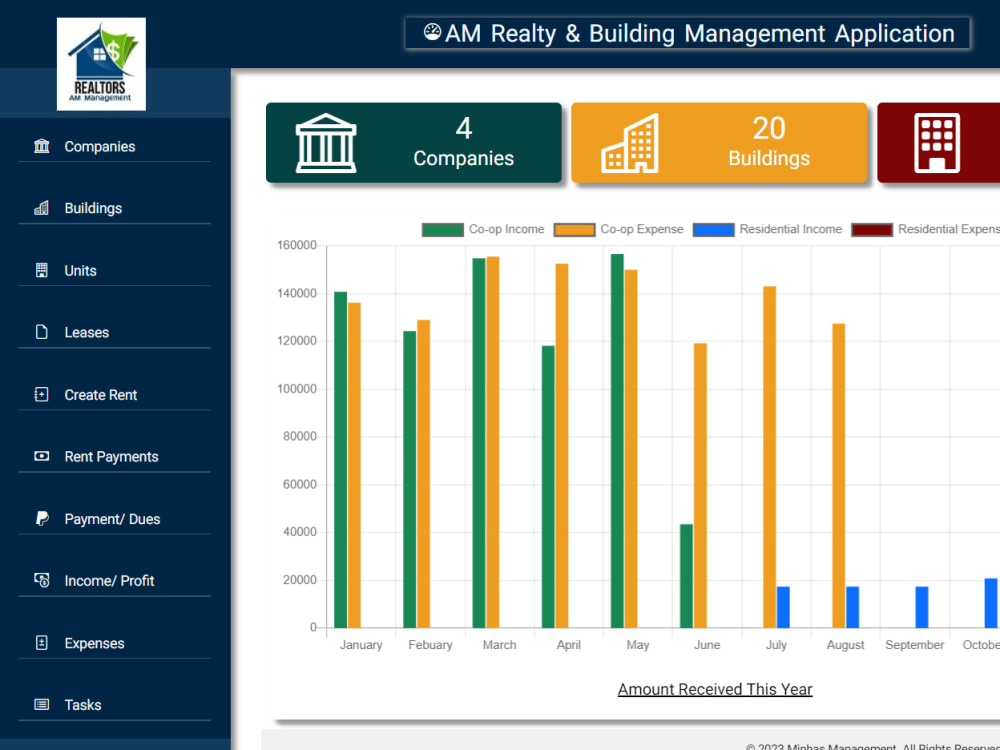Toggle Residential Expense legend dark red swatch
The width and height of the screenshot is (1000, 750).
(x=872, y=230)
